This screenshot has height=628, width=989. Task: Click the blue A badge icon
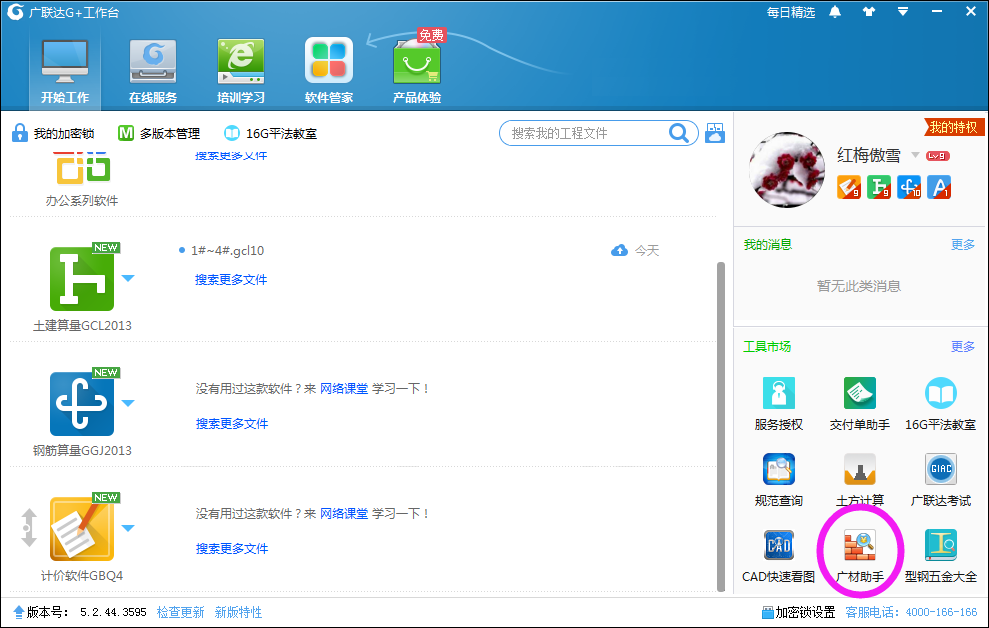tap(939, 187)
